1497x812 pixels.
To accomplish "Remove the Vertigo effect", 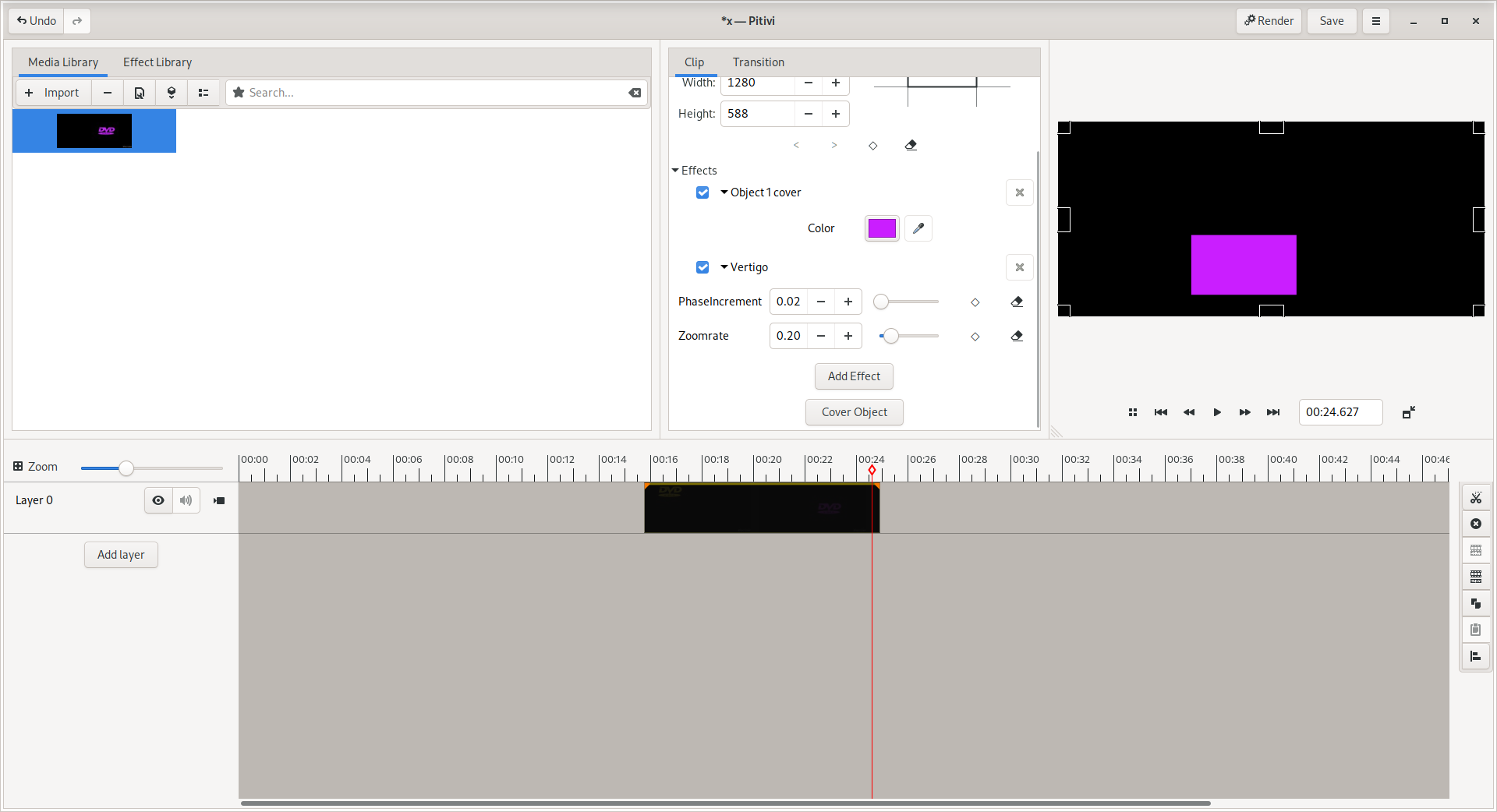I will (x=1019, y=267).
